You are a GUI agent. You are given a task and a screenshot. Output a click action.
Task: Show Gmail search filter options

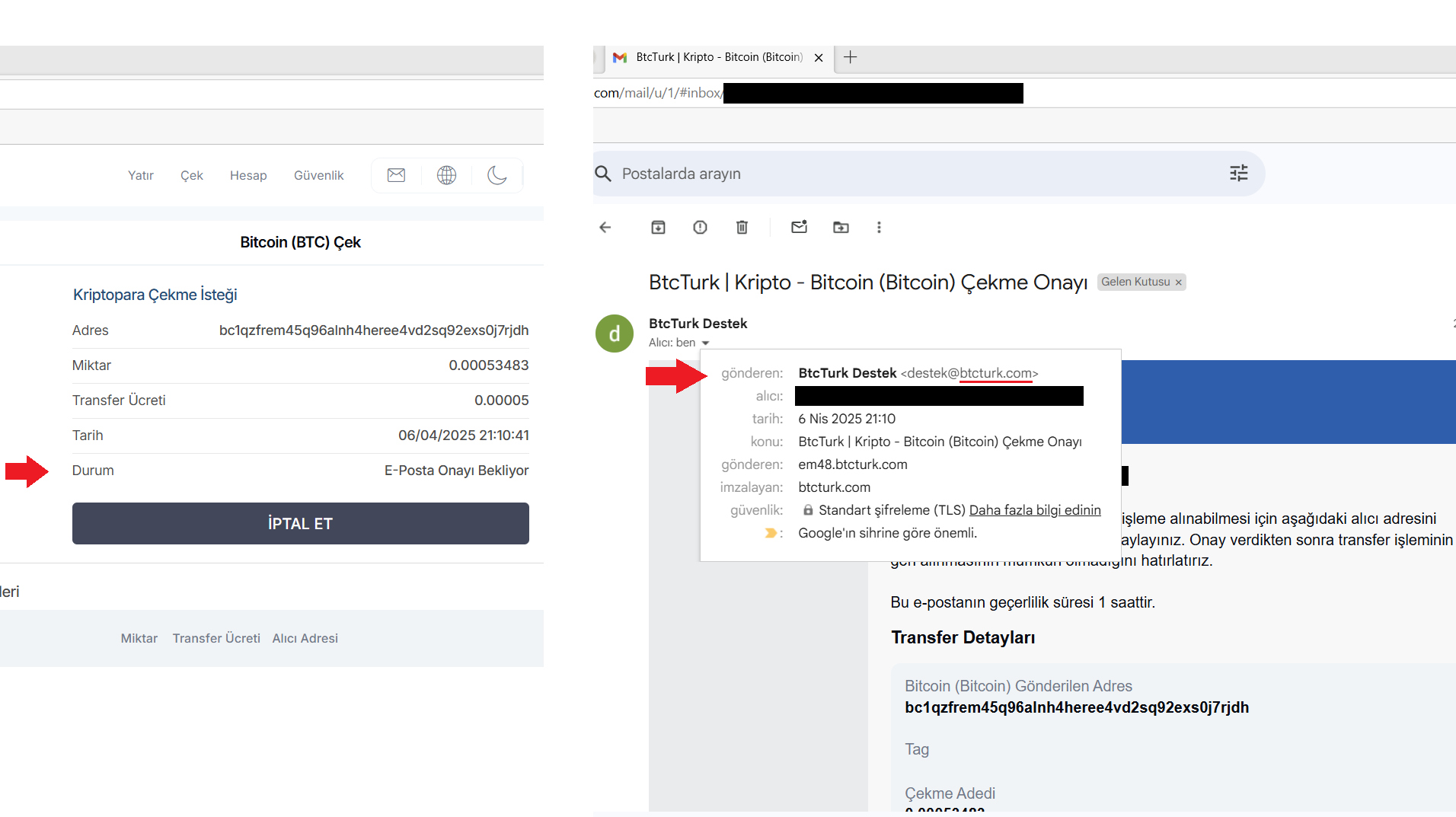(1238, 174)
